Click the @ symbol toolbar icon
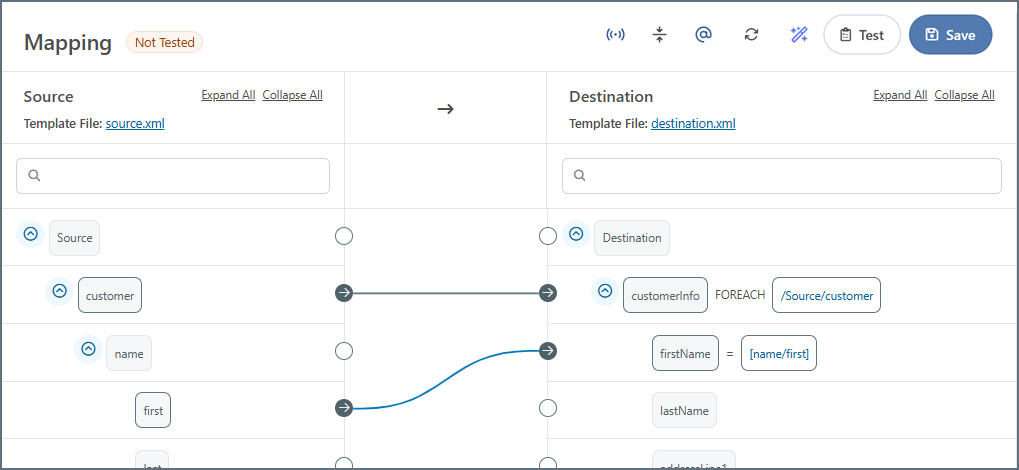 (703, 35)
